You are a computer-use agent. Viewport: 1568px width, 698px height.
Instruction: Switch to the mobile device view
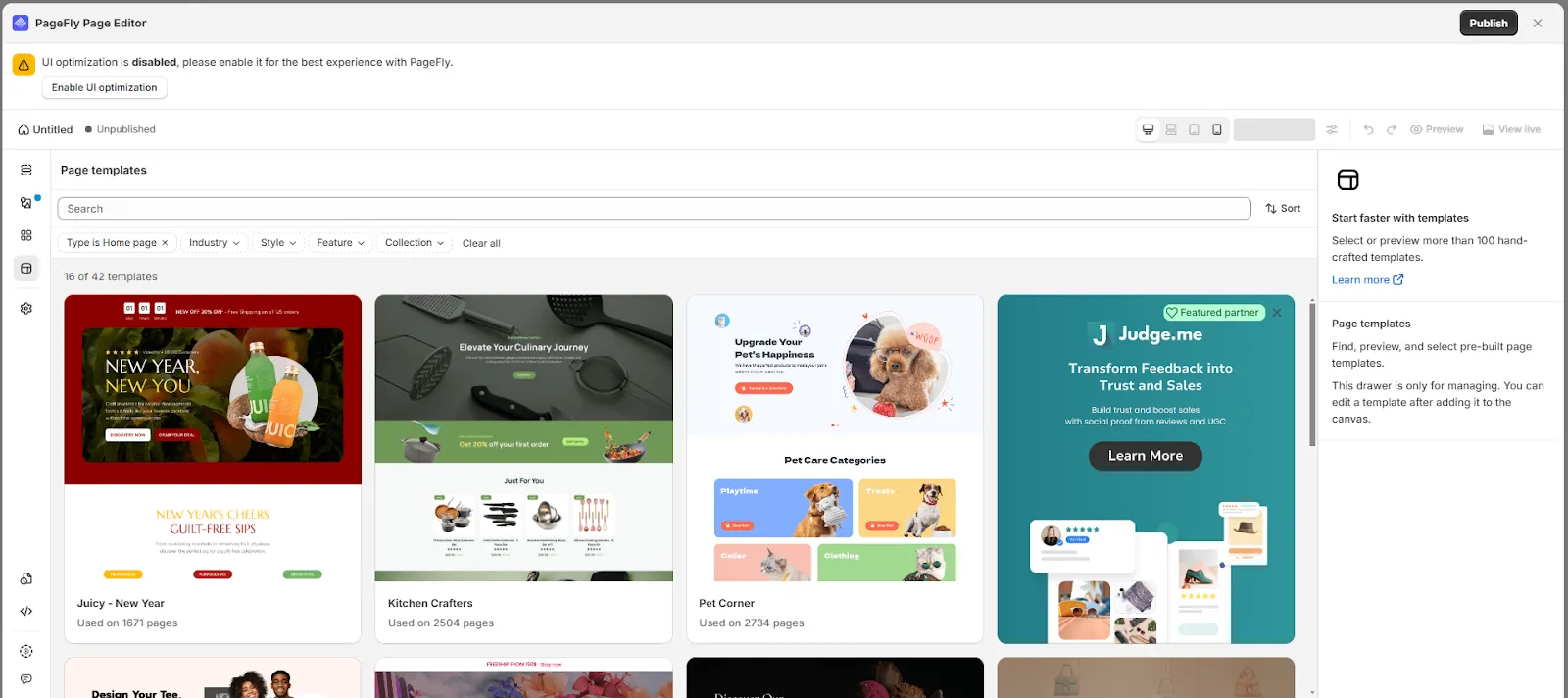point(1217,129)
